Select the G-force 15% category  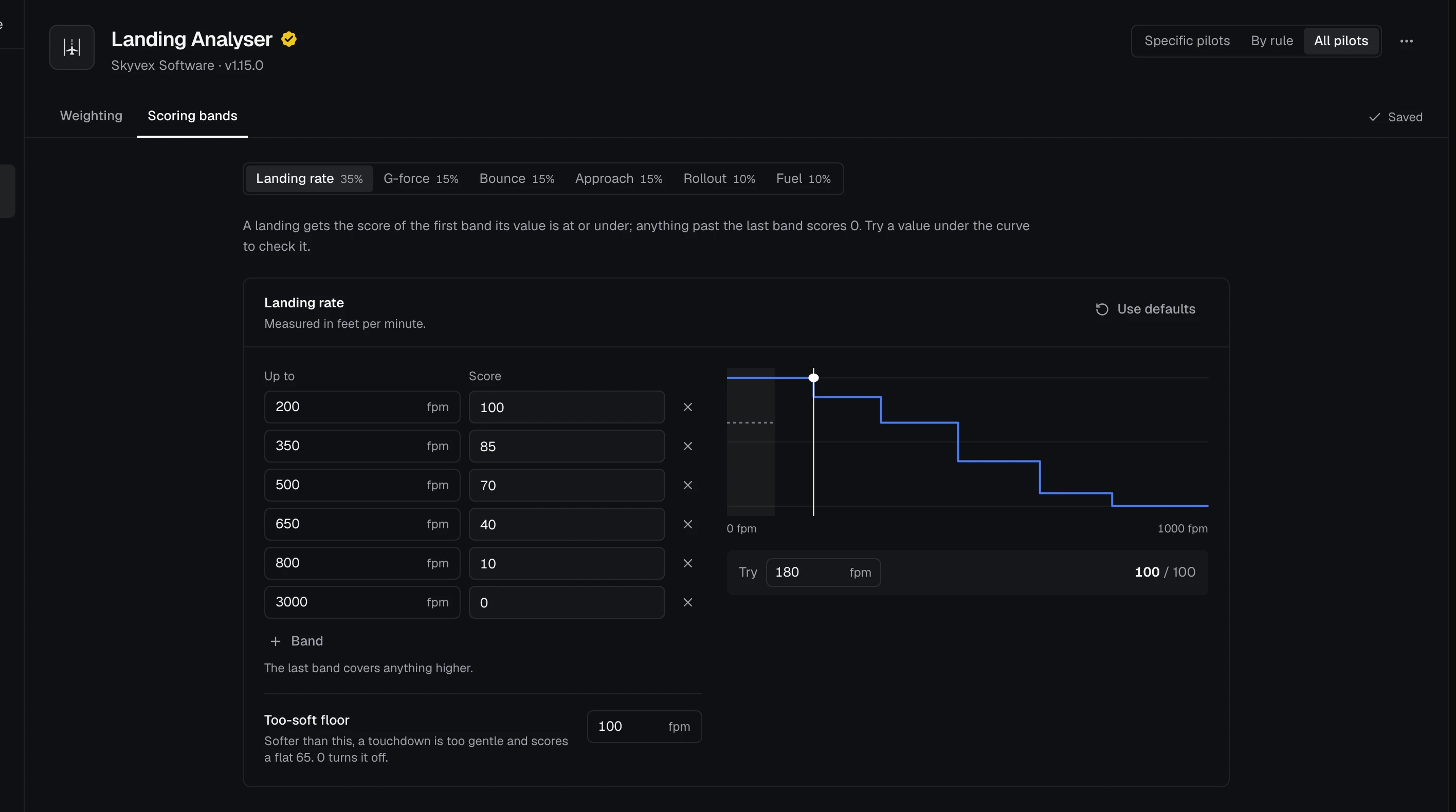point(421,178)
